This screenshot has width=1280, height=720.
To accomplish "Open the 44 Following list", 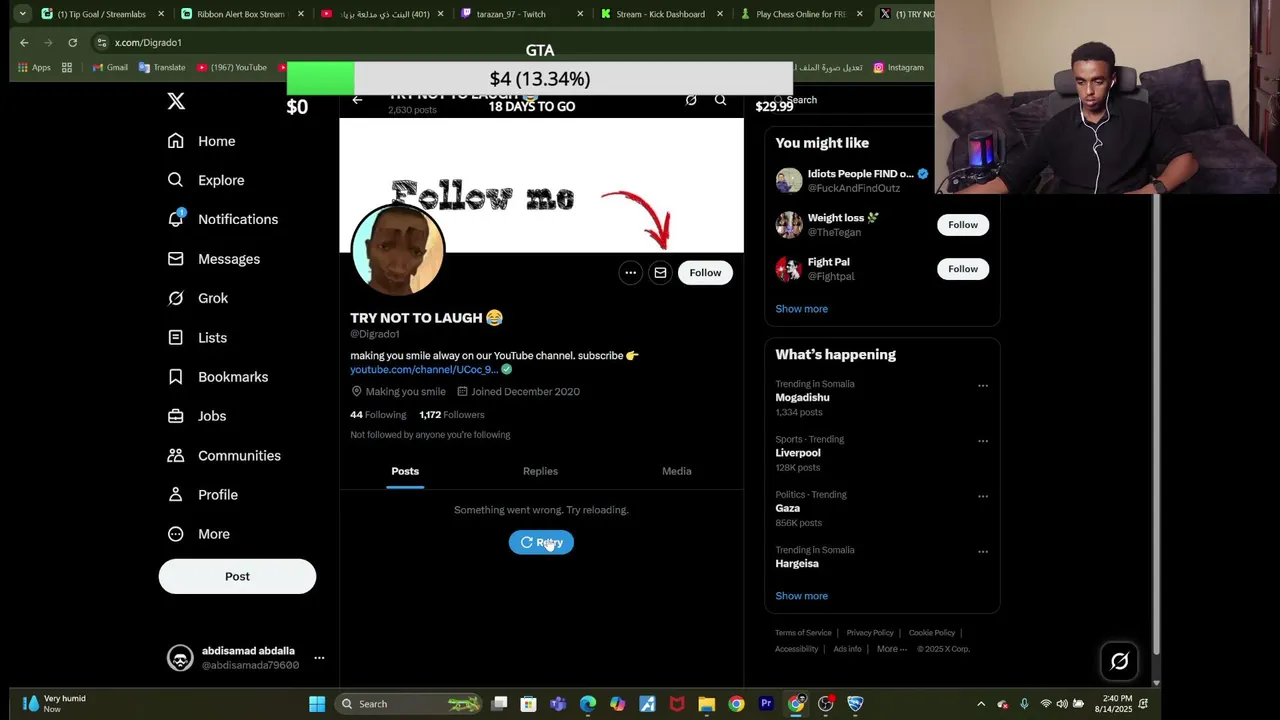I will pos(378,415).
